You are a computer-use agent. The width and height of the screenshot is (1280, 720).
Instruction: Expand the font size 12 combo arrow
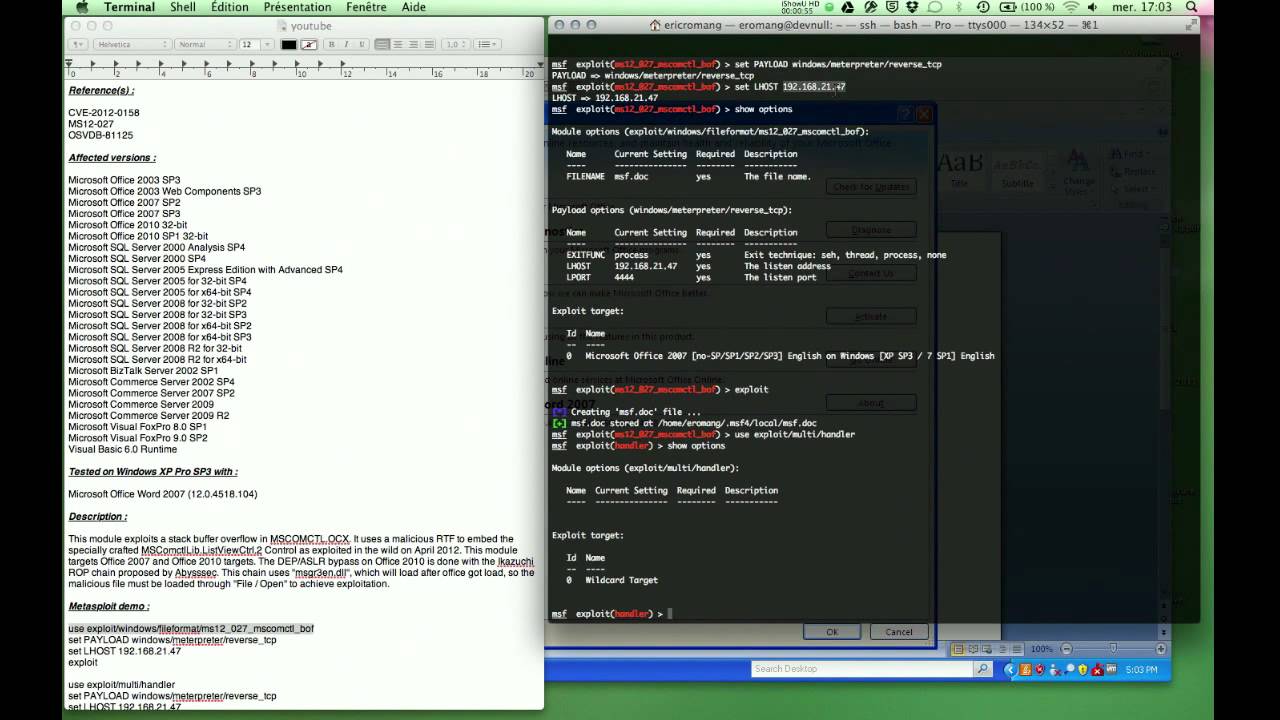coord(267,44)
